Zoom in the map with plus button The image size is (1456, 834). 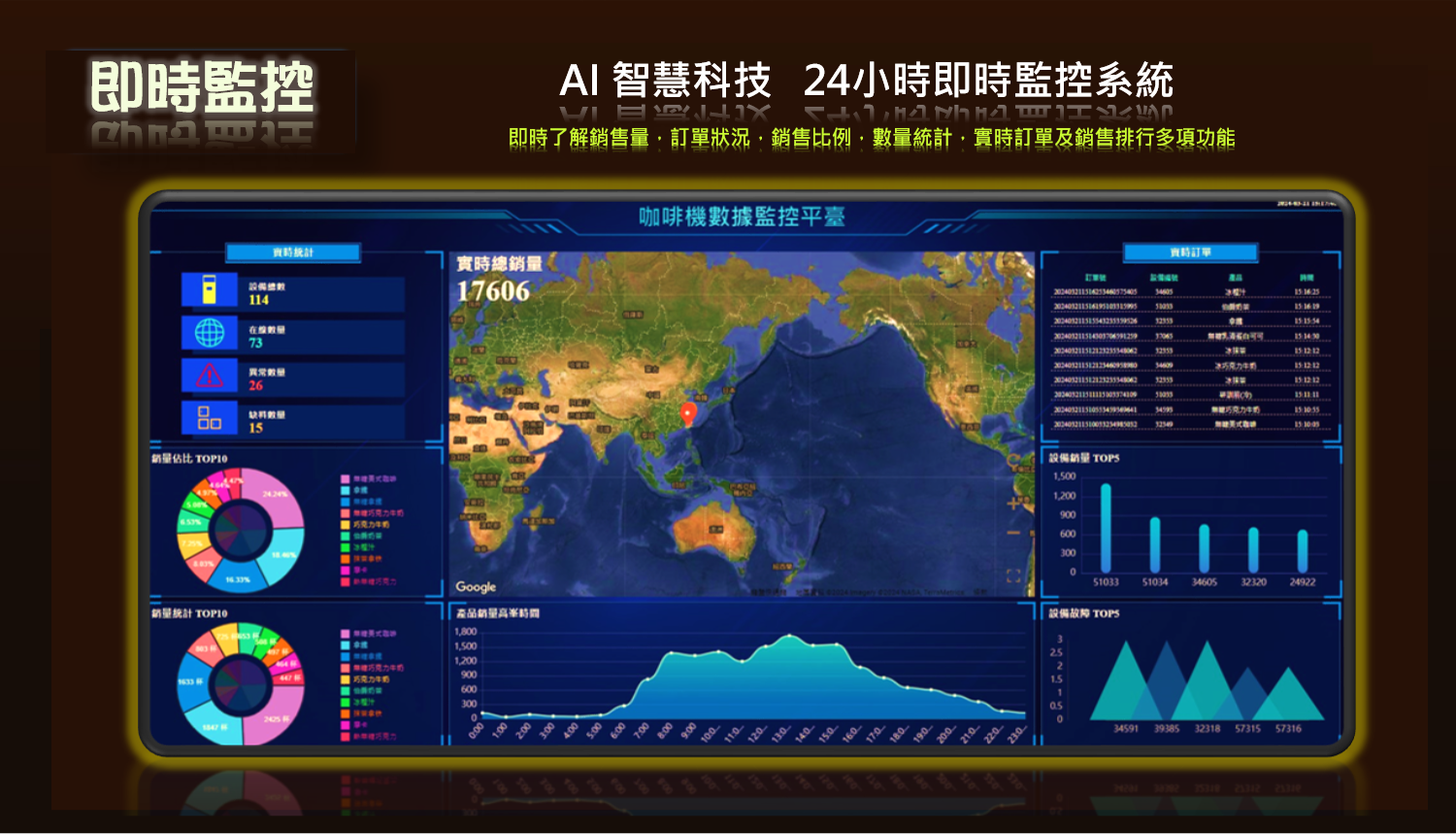point(1013,503)
